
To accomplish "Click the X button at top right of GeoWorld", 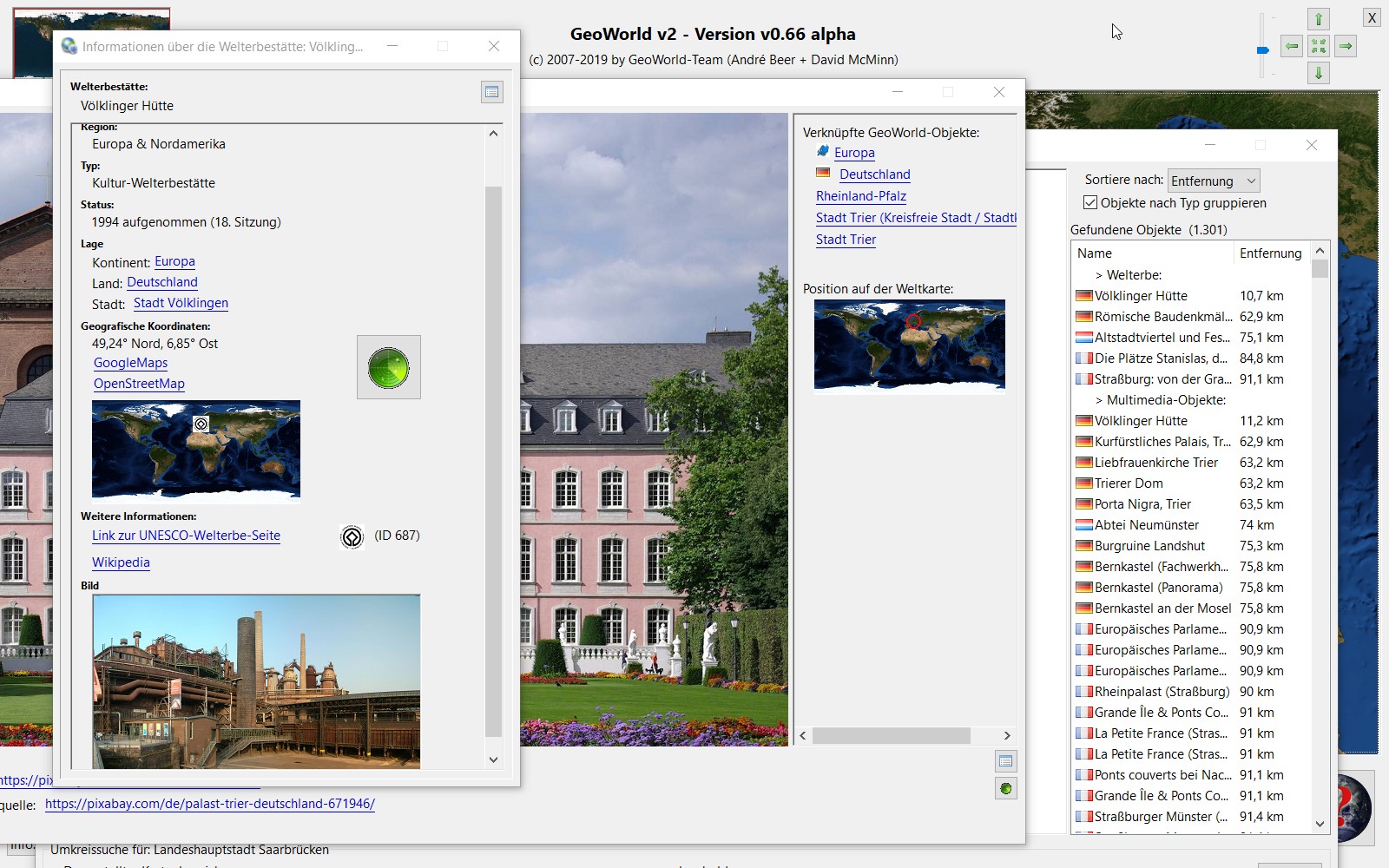I will point(1372,17).
